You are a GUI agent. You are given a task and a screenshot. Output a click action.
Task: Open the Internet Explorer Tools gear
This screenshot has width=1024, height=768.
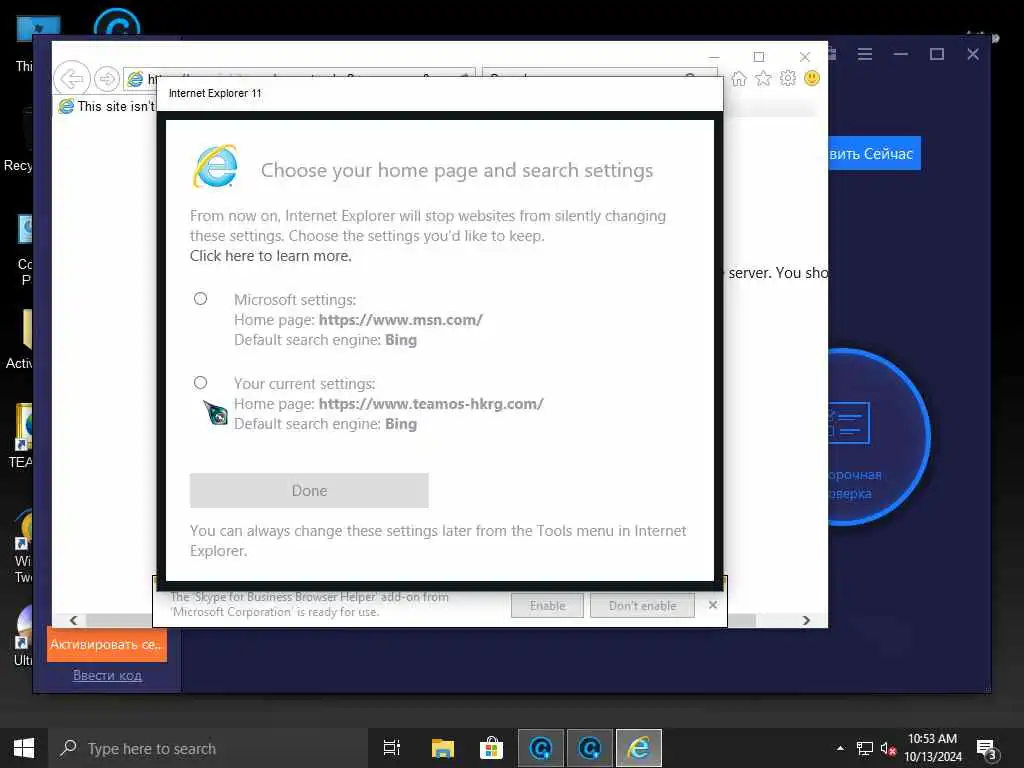tap(788, 78)
